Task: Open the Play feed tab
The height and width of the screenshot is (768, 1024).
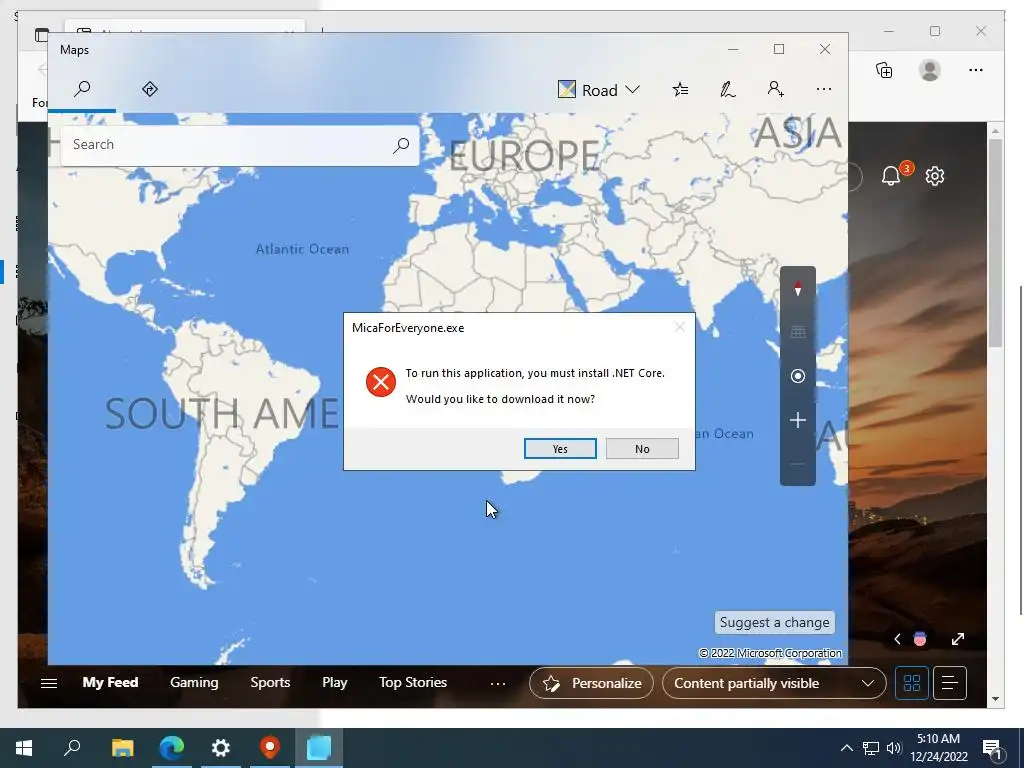Action: 334,682
